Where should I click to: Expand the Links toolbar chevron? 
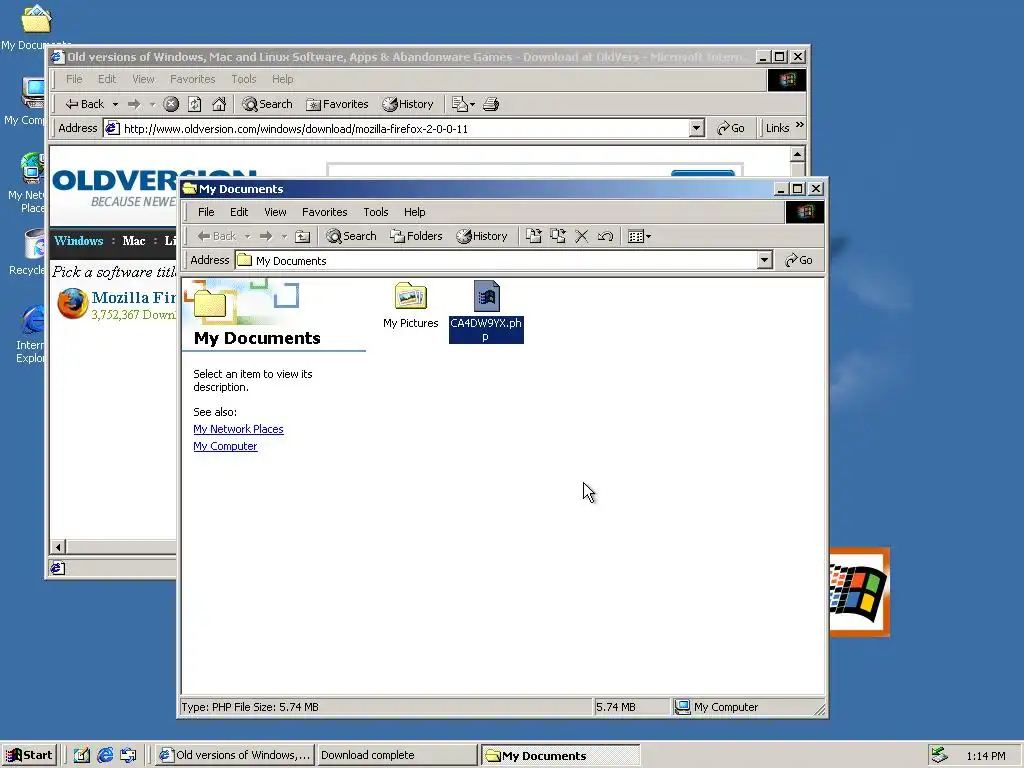point(800,125)
